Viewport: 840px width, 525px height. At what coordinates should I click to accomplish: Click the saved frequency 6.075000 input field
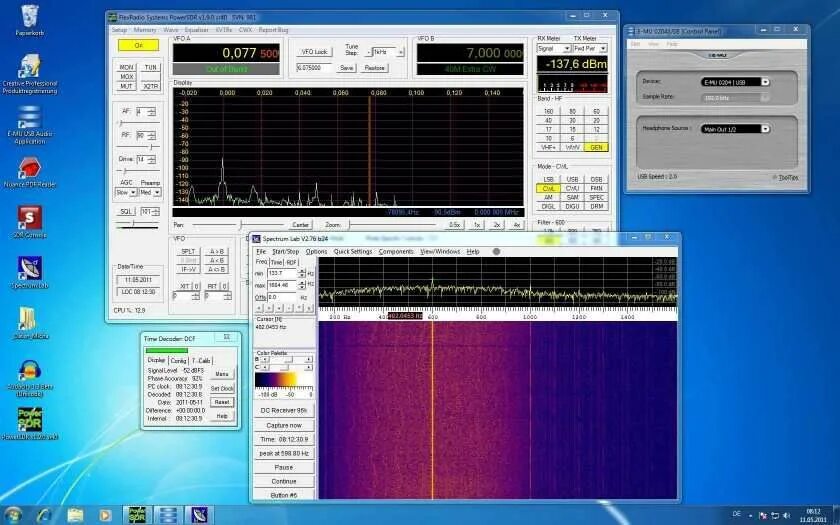point(314,68)
